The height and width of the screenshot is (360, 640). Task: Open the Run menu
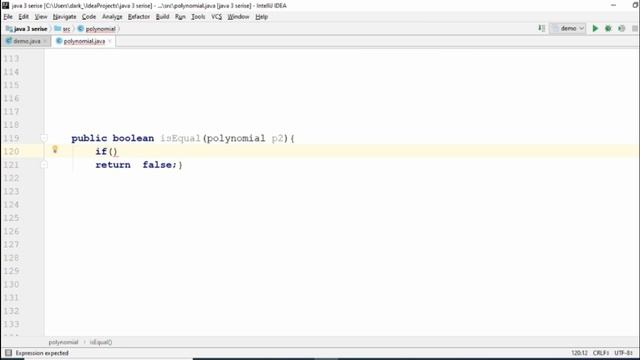click(x=180, y=17)
